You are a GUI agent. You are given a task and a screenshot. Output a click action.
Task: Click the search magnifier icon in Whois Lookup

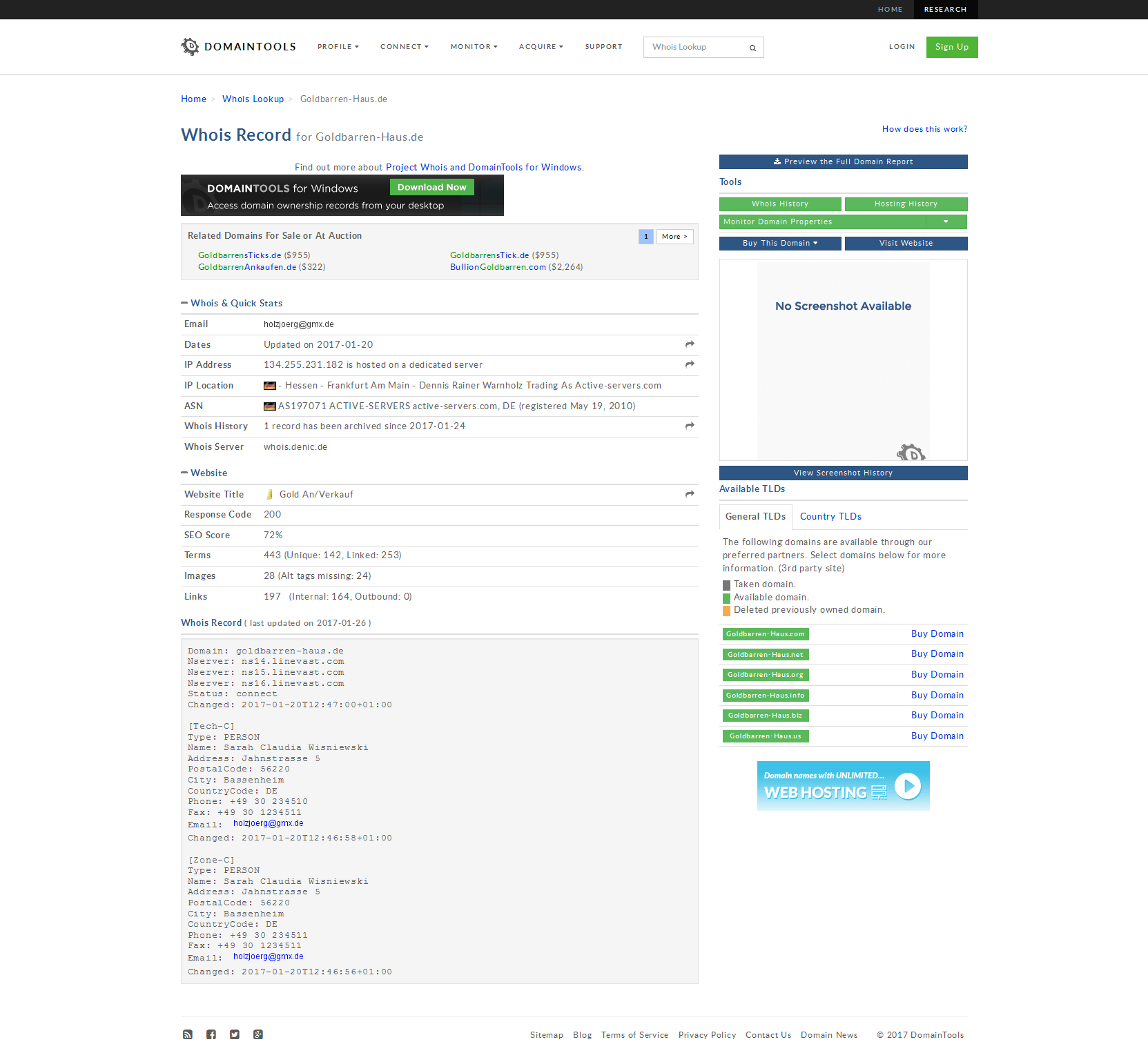point(752,48)
